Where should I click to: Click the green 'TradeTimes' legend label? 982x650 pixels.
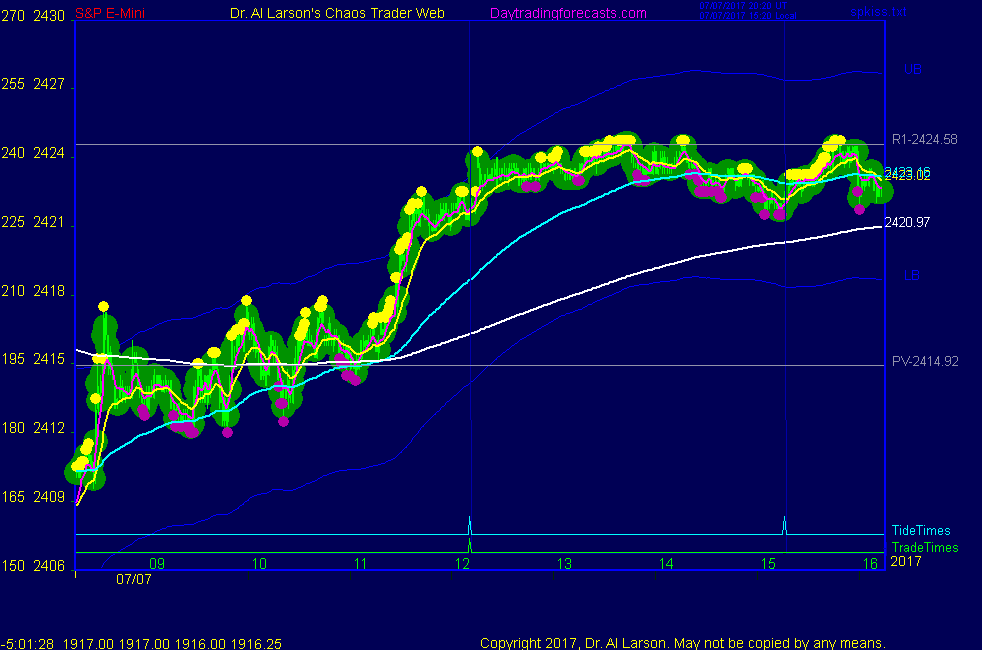925,547
